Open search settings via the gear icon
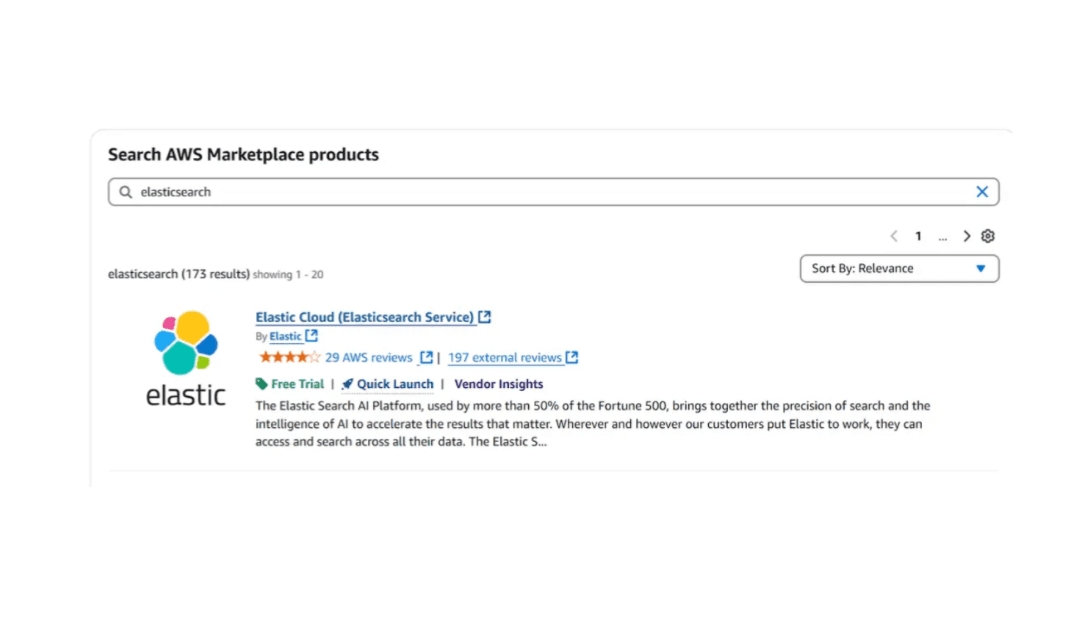 tap(988, 236)
